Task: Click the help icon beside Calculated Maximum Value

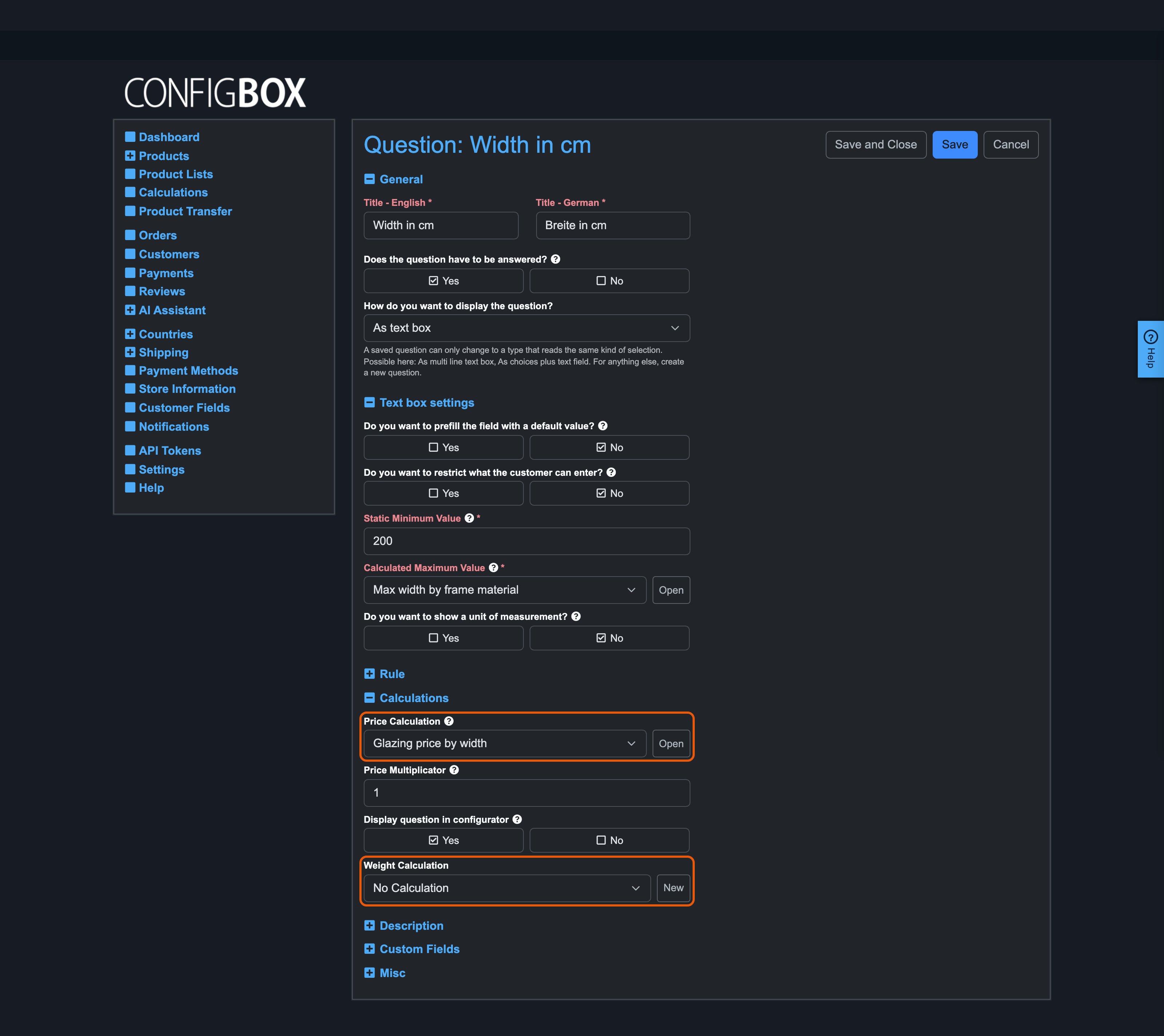Action: (x=494, y=568)
